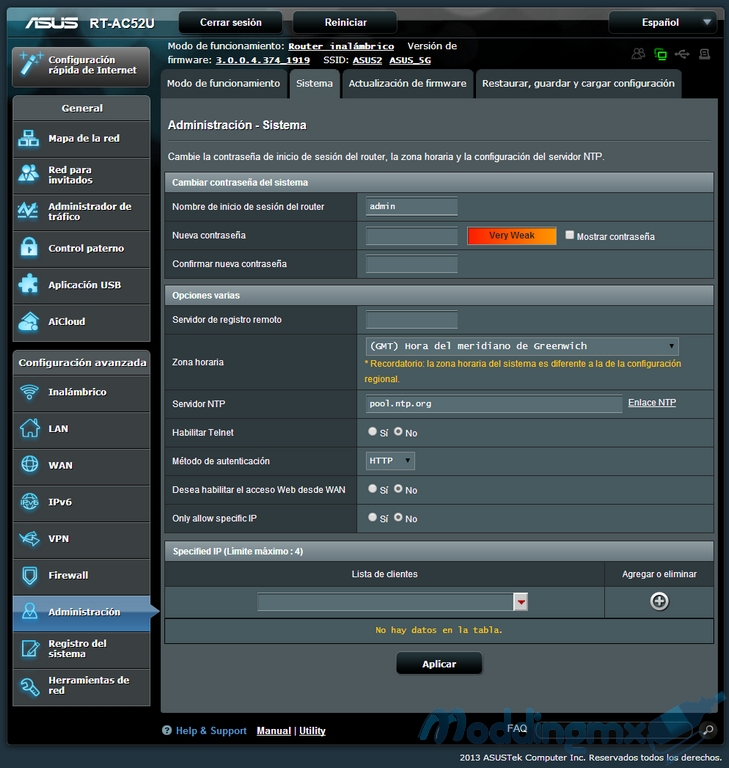The height and width of the screenshot is (768, 729).
Task: Click the USB status icon in header
Action: click(x=682, y=53)
